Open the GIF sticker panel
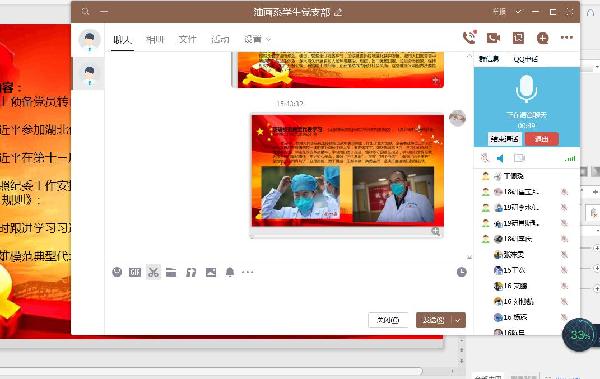Viewport: 600px width, 379px height. pos(135,272)
